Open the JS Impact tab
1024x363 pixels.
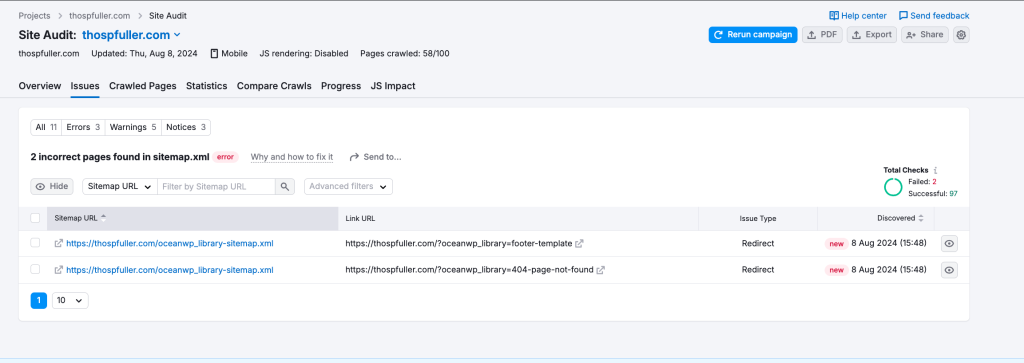392,86
